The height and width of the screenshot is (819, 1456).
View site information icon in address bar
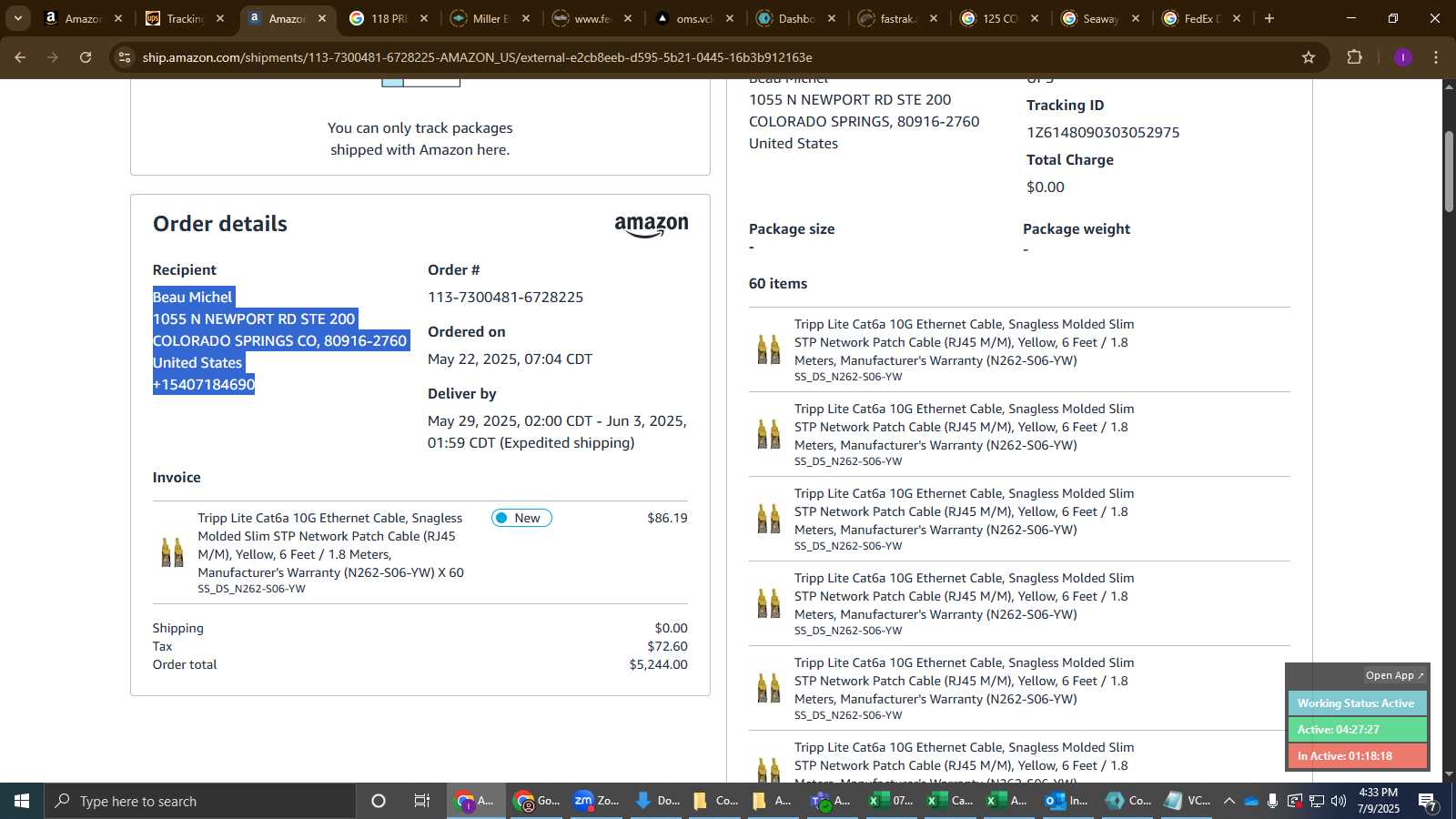[x=125, y=57]
